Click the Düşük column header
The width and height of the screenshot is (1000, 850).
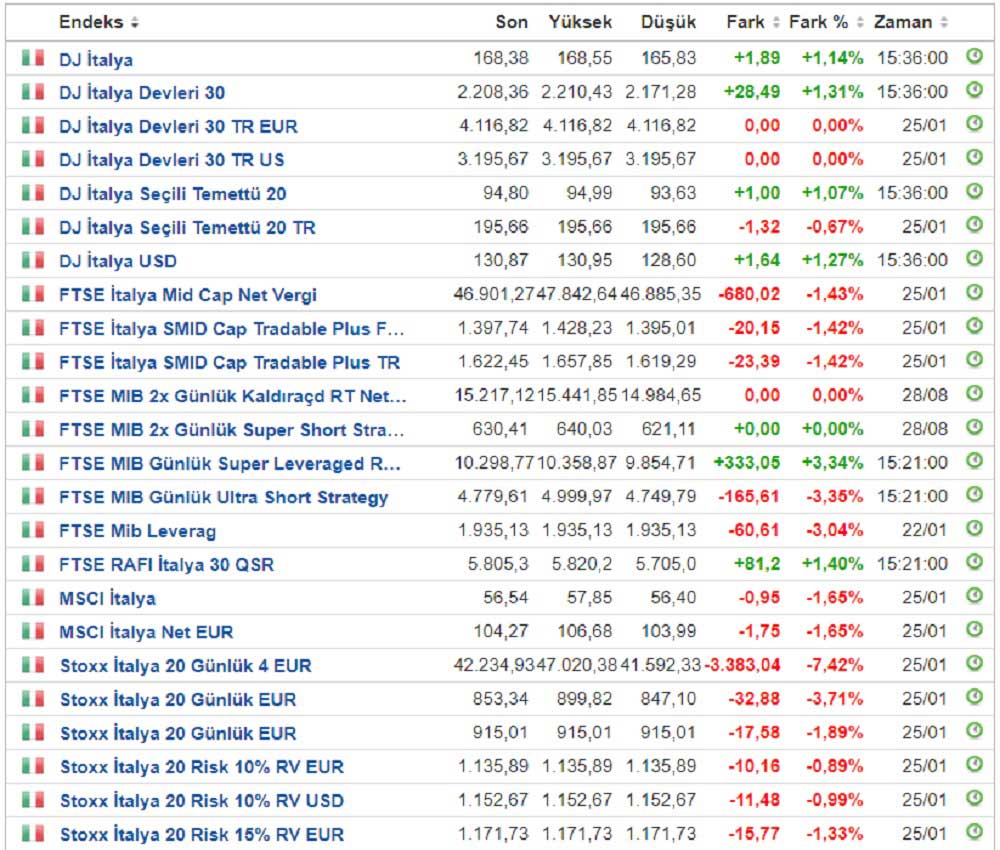click(x=668, y=22)
